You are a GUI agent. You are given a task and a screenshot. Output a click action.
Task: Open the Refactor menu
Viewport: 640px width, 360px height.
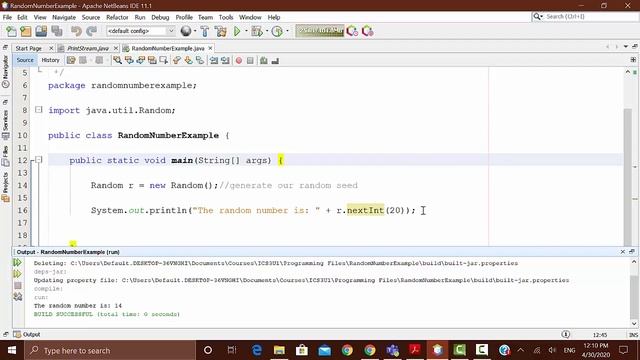117,17
